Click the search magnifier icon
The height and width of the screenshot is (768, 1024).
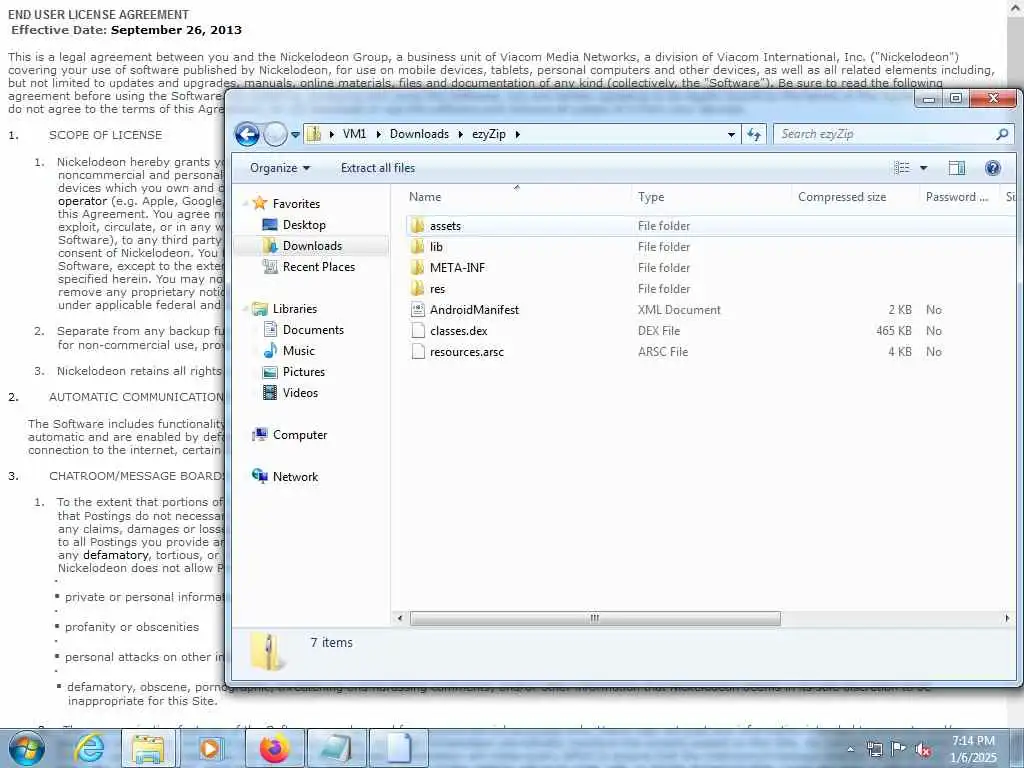click(1002, 134)
